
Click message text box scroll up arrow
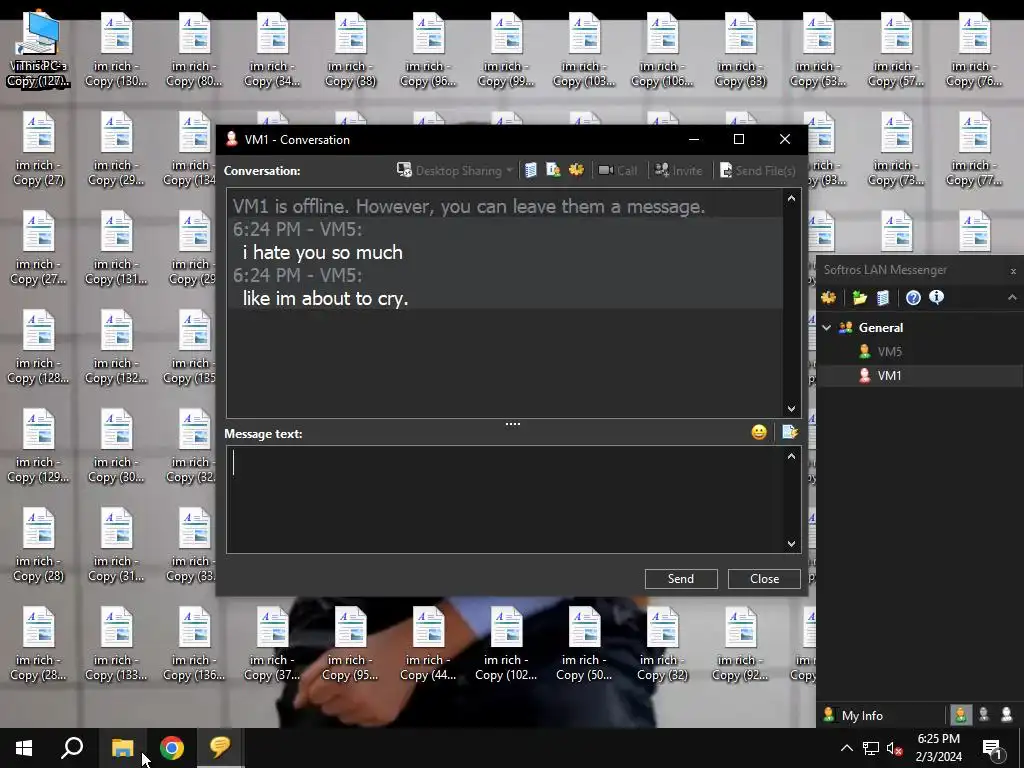coord(792,456)
